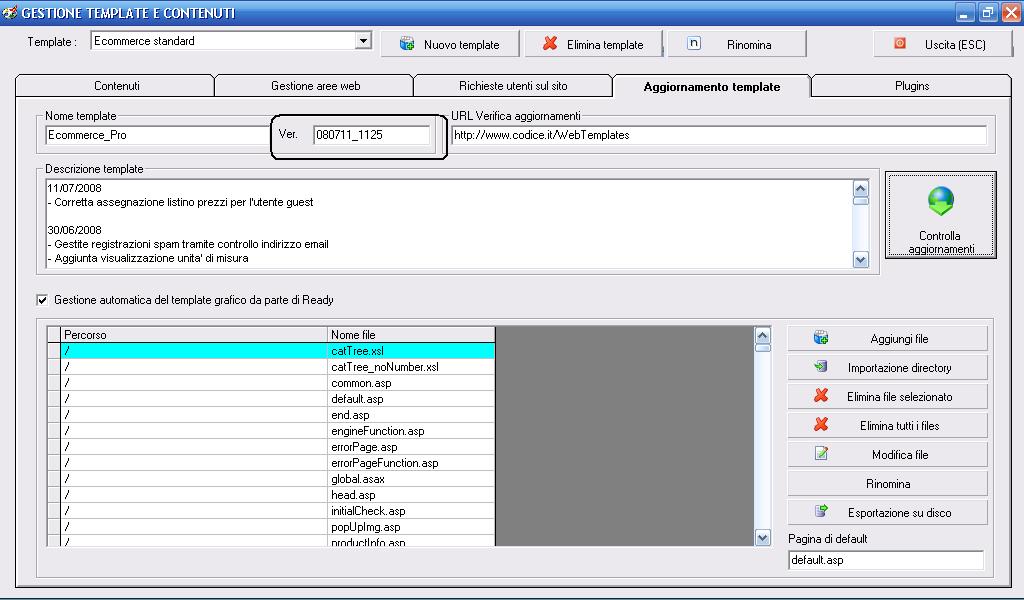Viewport: 1024px width, 600px height.
Task: Click the Aggiungi file icon
Action: tap(821, 338)
